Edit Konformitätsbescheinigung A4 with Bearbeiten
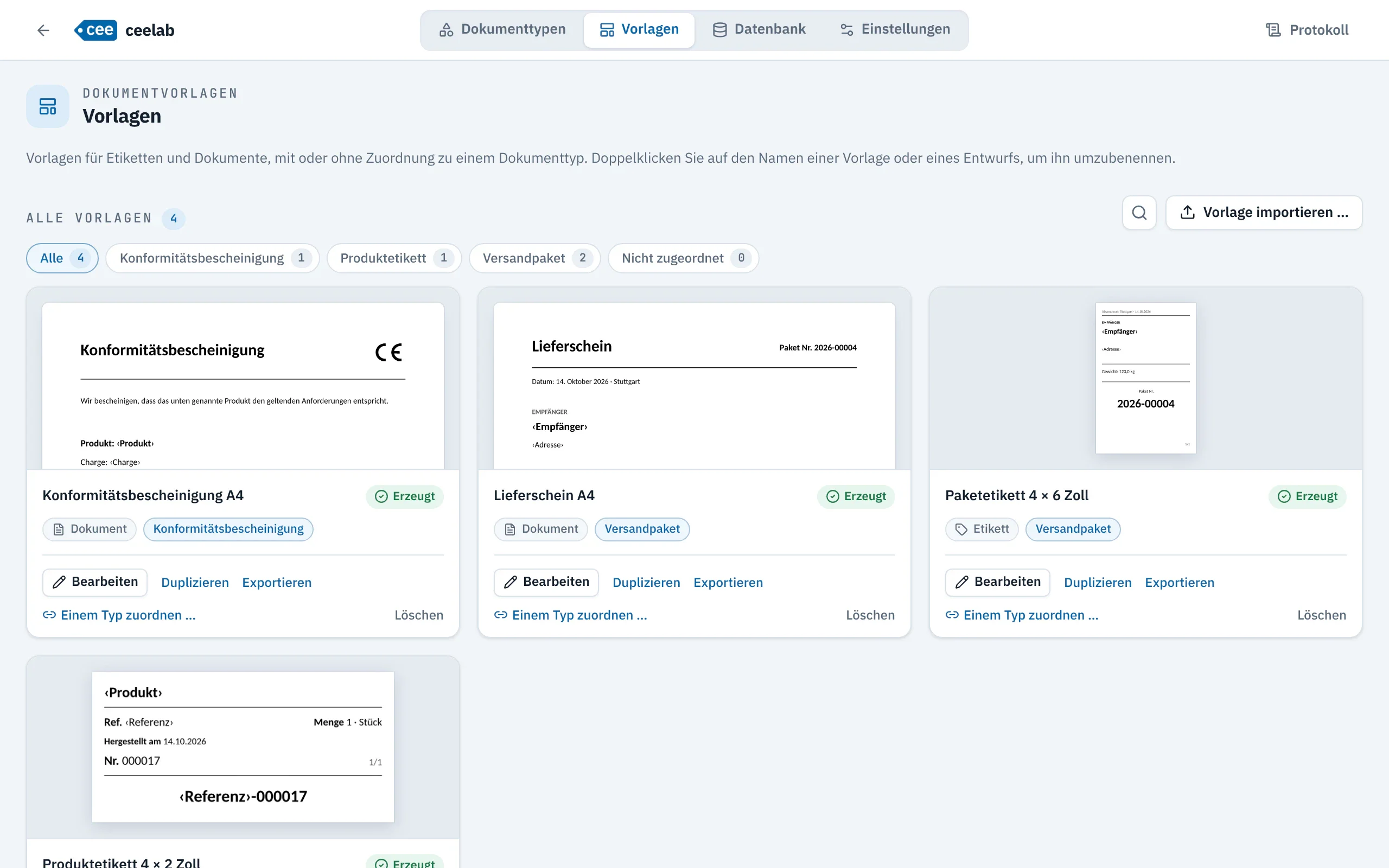The width and height of the screenshot is (1389, 868). click(x=95, y=582)
